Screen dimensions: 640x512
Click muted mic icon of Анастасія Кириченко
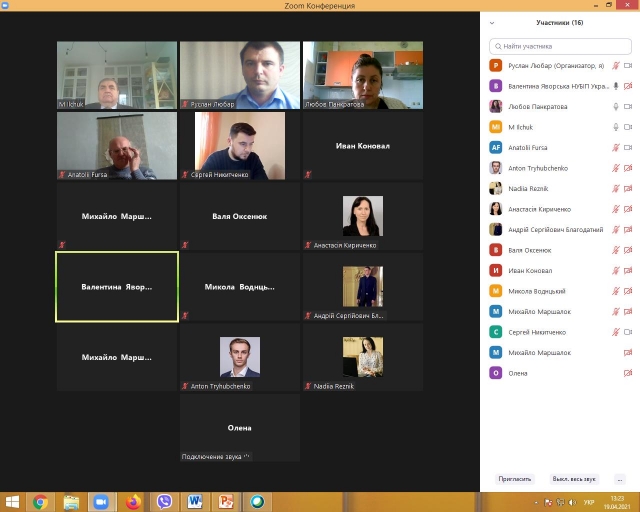[616, 209]
